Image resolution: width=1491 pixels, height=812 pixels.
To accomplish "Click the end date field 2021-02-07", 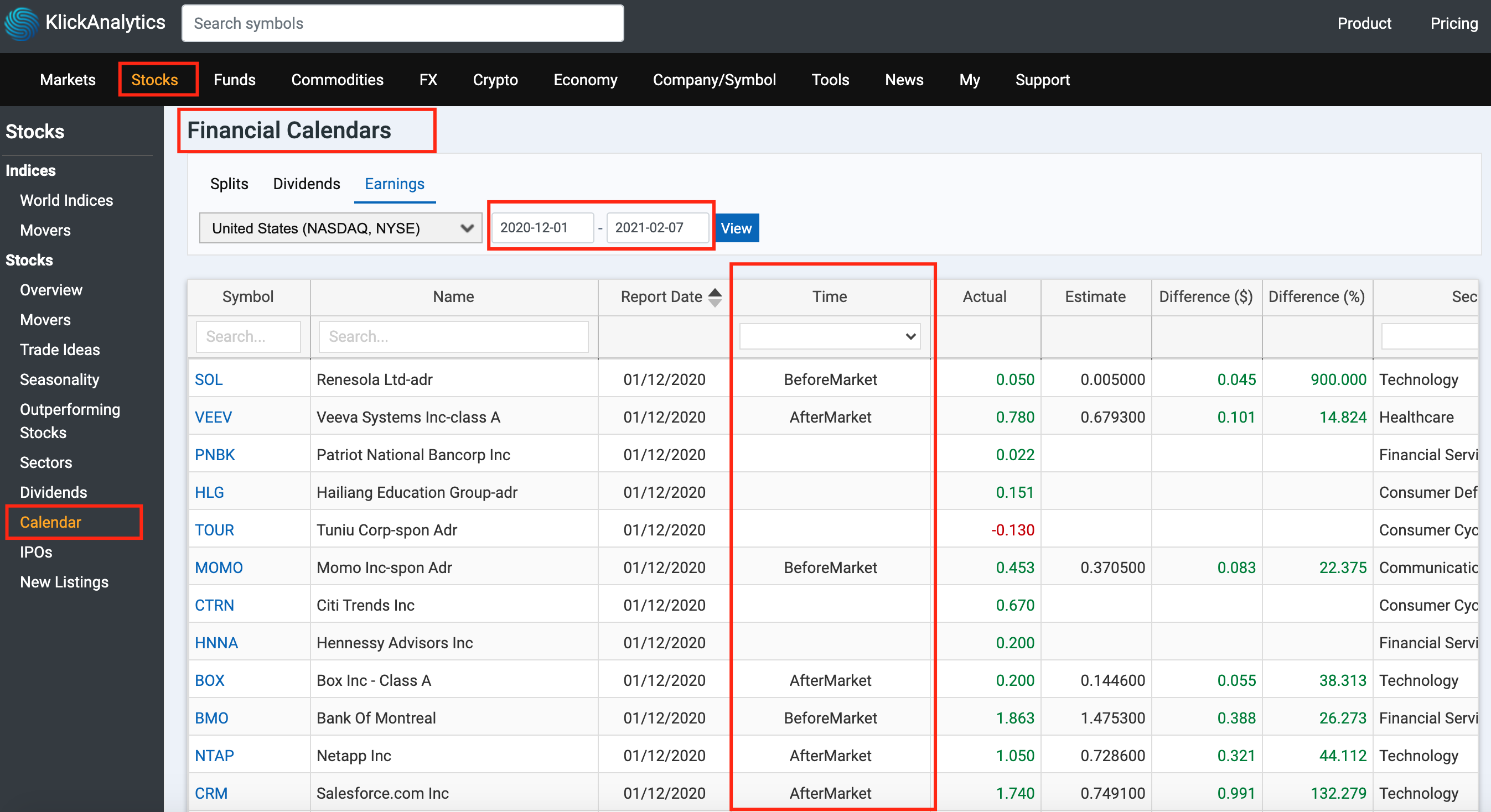I will tap(658, 227).
